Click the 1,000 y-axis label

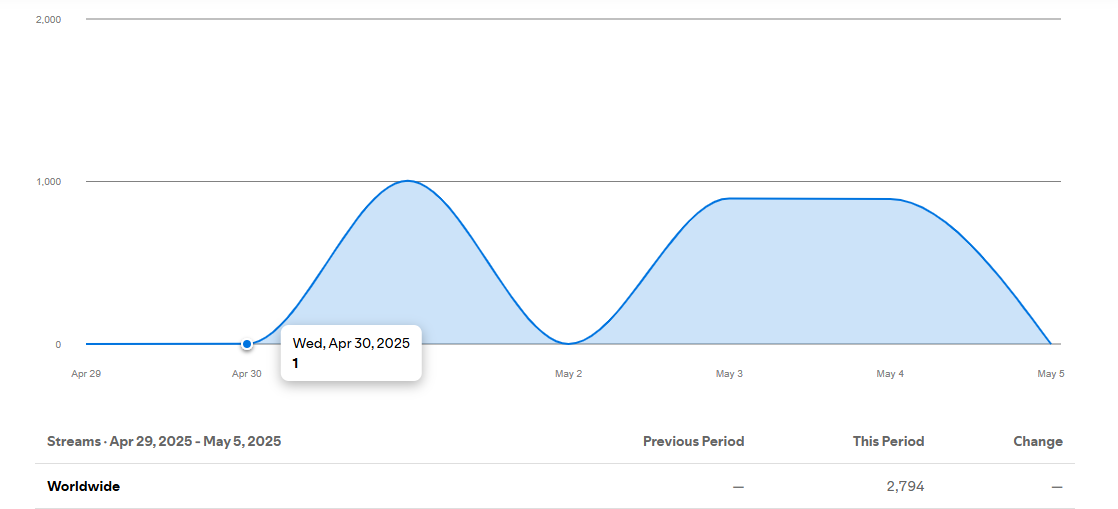(48, 182)
